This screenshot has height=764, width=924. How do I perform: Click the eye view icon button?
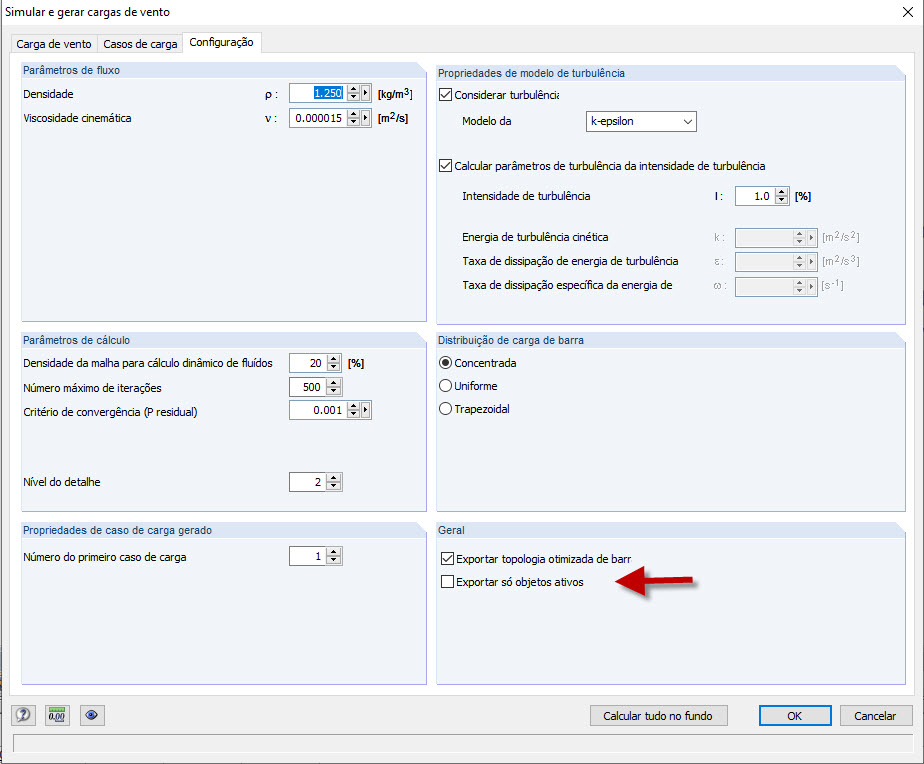point(91,715)
